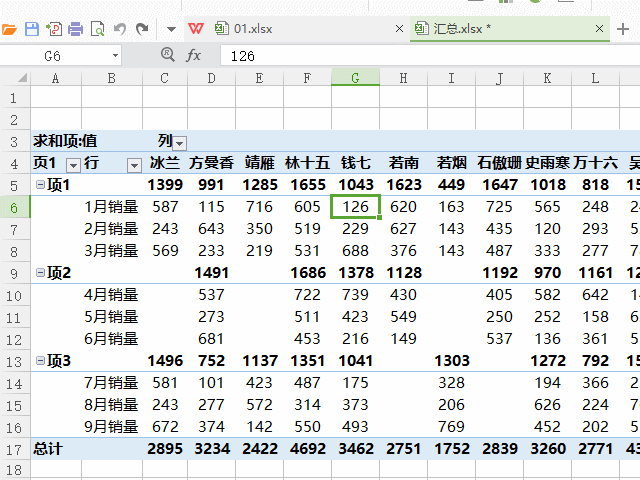Click the fx insert function icon
Image resolution: width=640 pixels, height=480 pixels.
[x=193, y=55]
